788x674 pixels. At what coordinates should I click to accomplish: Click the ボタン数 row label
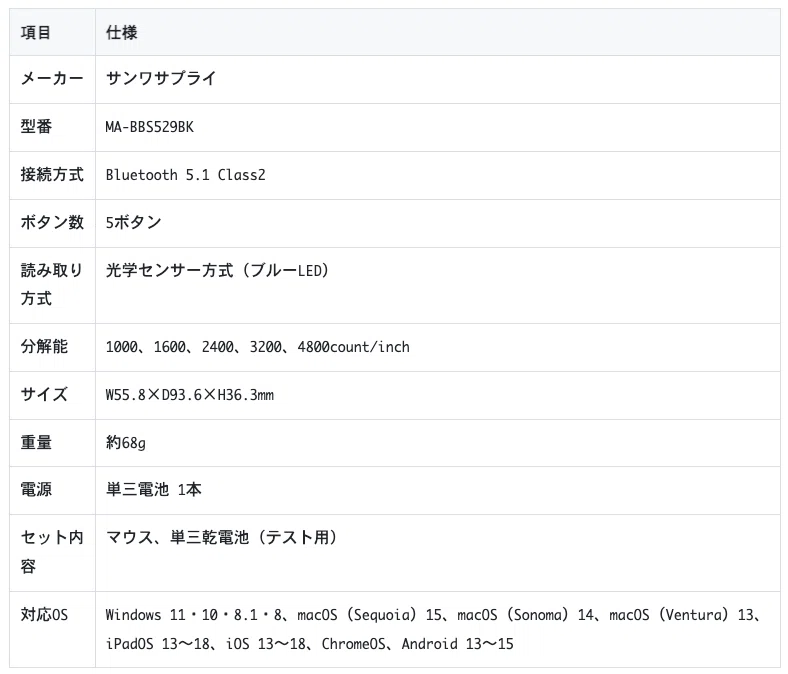point(52,222)
